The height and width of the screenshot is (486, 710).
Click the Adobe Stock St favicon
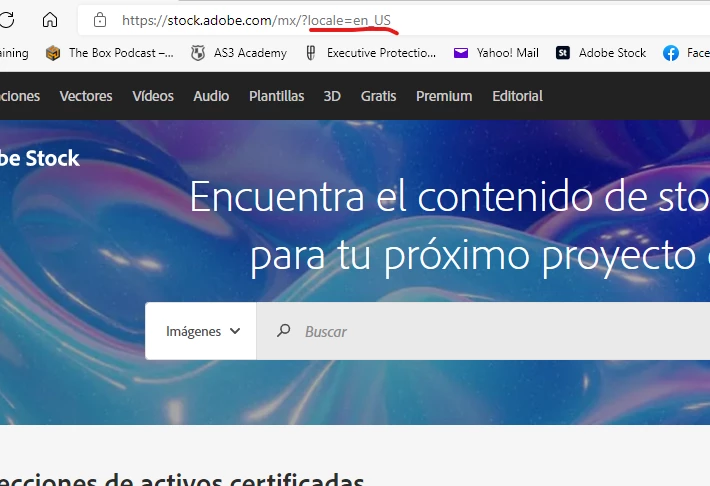[x=563, y=53]
